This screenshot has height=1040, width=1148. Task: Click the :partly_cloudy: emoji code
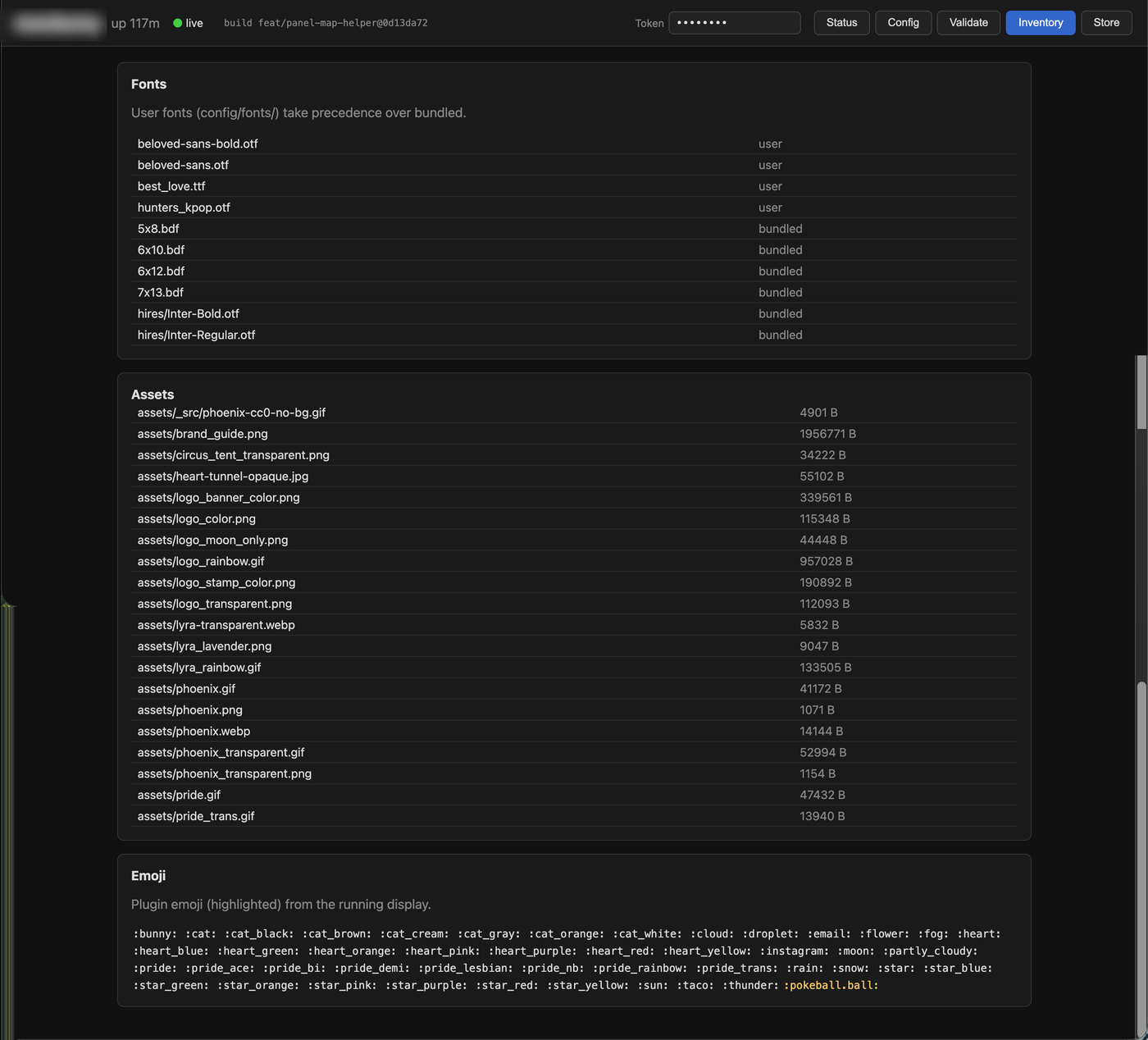[930, 951]
